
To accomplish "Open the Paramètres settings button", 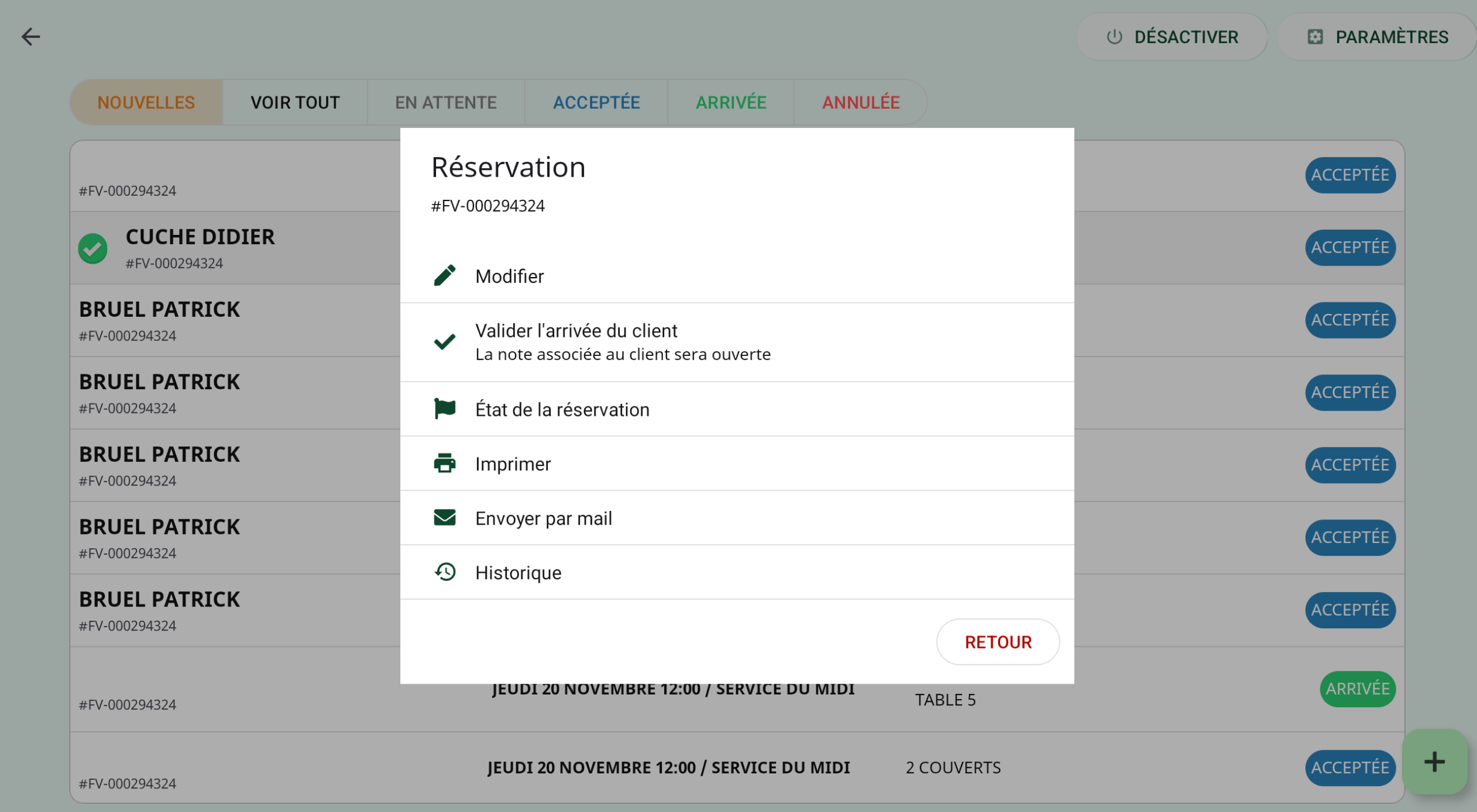I will click(x=1377, y=37).
